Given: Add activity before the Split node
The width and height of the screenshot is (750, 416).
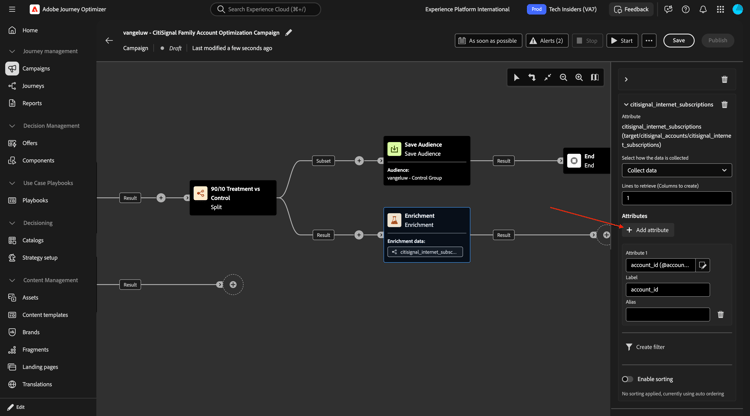Looking at the screenshot, I should pos(161,197).
